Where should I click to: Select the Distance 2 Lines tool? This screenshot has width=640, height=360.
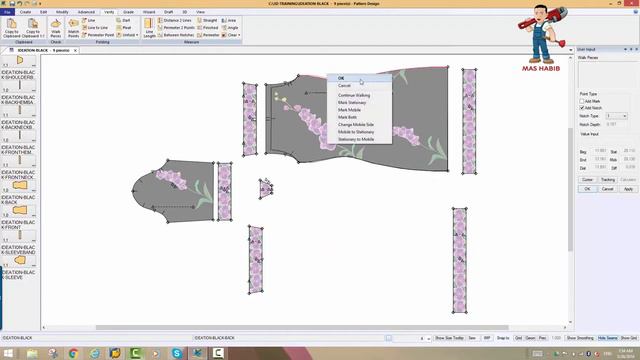point(174,20)
